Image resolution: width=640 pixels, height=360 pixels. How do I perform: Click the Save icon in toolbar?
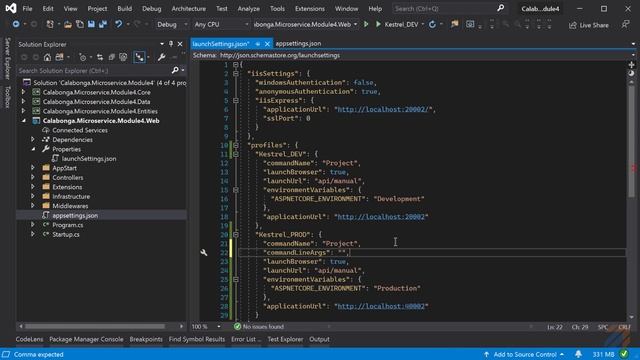point(91,24)
